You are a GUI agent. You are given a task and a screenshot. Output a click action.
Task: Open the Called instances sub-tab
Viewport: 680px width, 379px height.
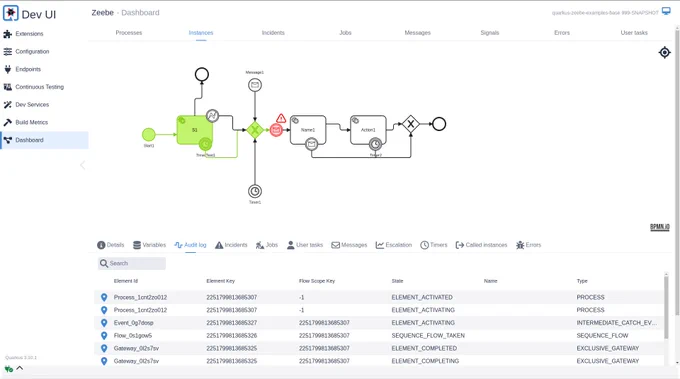pos(481,245)
